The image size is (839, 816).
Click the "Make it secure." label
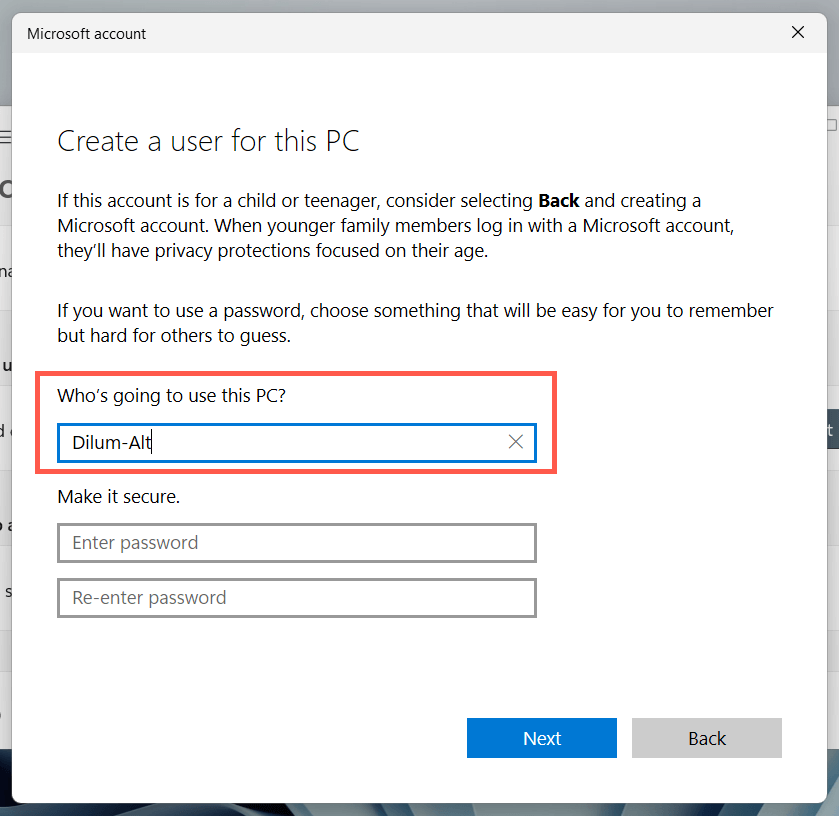click(x=118, y=496)
